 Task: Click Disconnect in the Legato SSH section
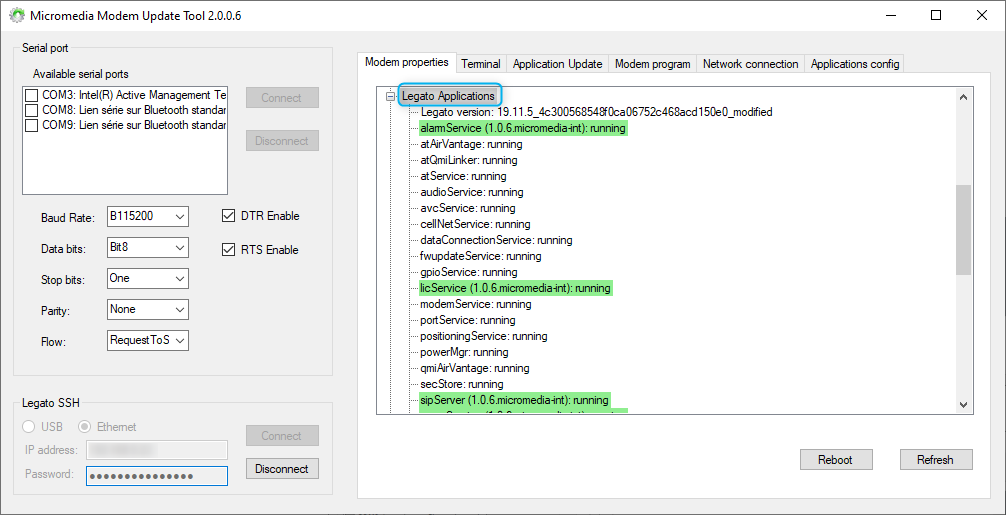[282, 469]
